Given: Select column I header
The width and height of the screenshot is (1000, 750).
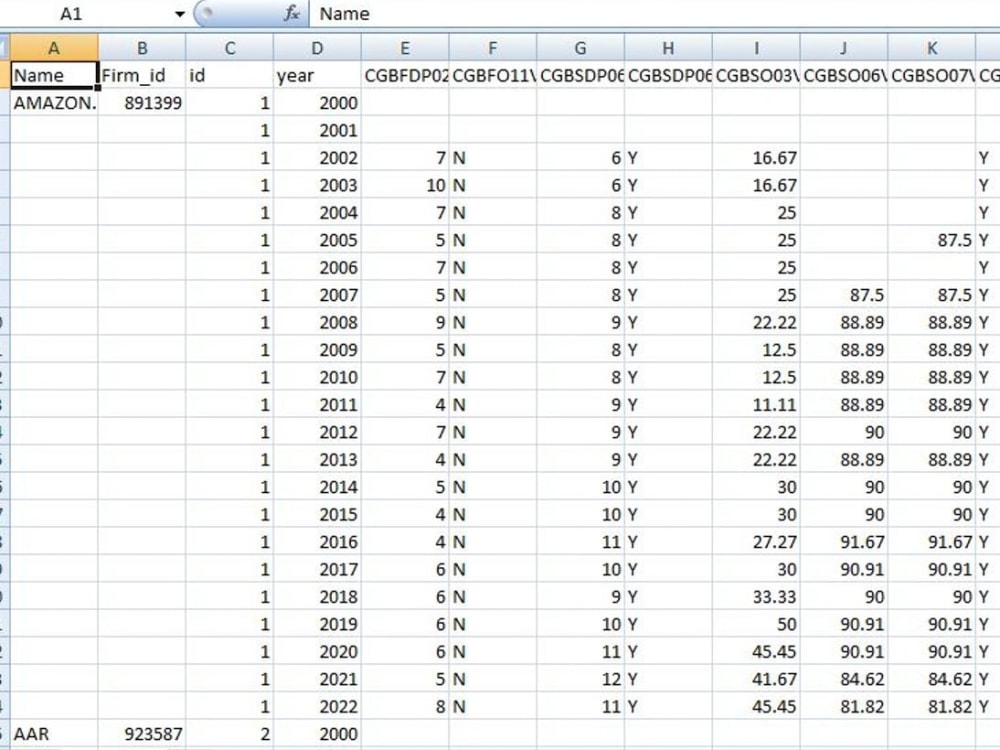Looking at the screenshot, I should point(756,48).
